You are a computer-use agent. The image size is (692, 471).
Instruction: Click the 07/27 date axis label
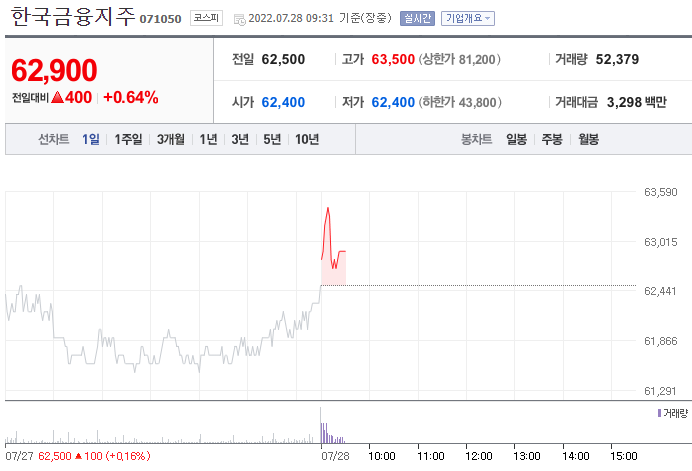(x=19, y=456)
